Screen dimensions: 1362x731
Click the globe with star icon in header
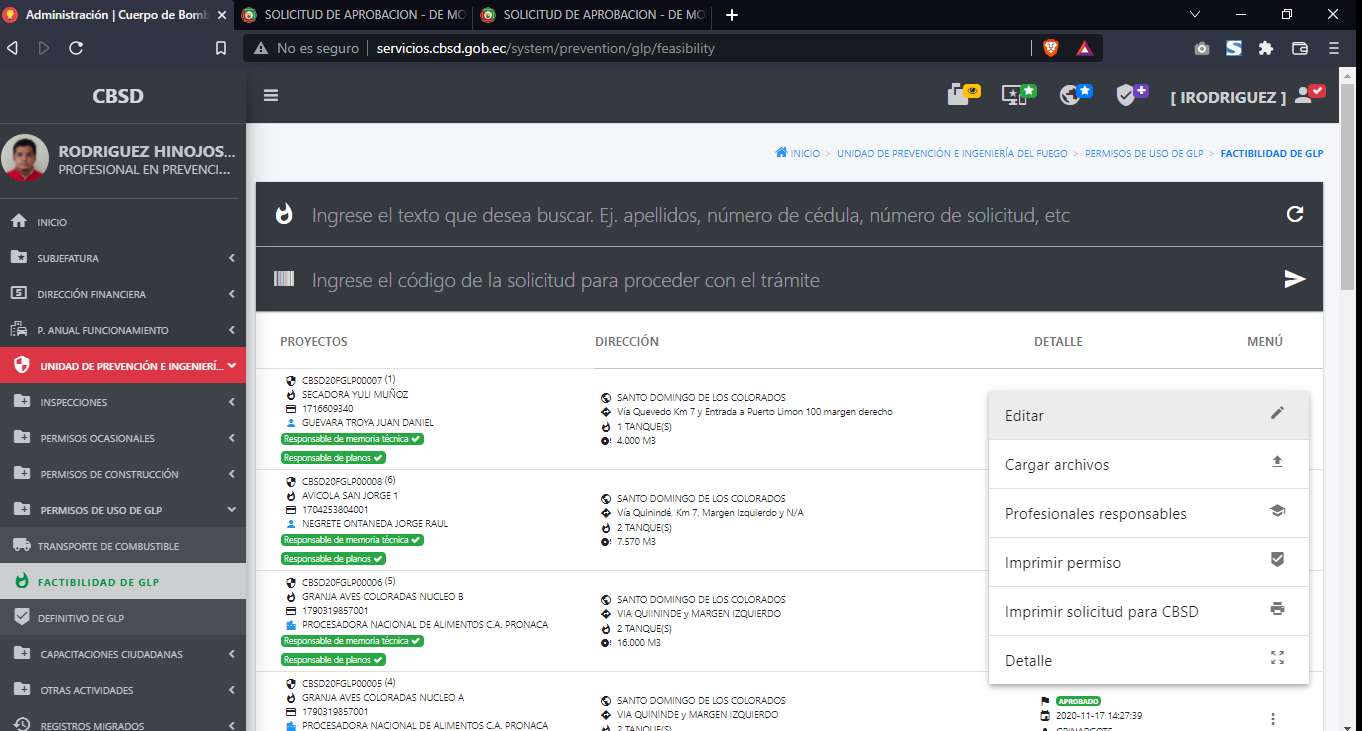click(x=1075, y=95)
